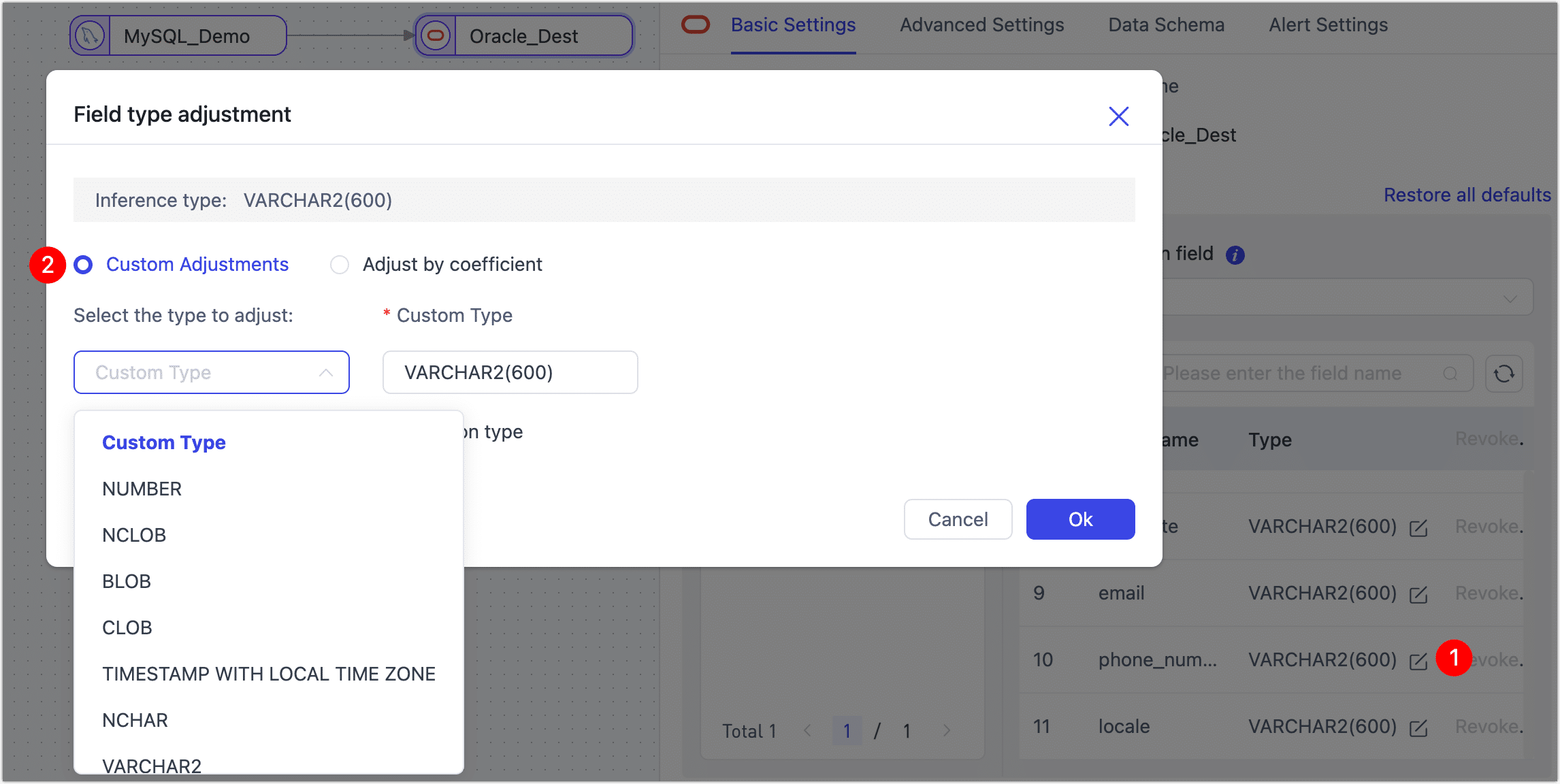Click the Oracle logo beside Basic Settings

tap(695, 24)
